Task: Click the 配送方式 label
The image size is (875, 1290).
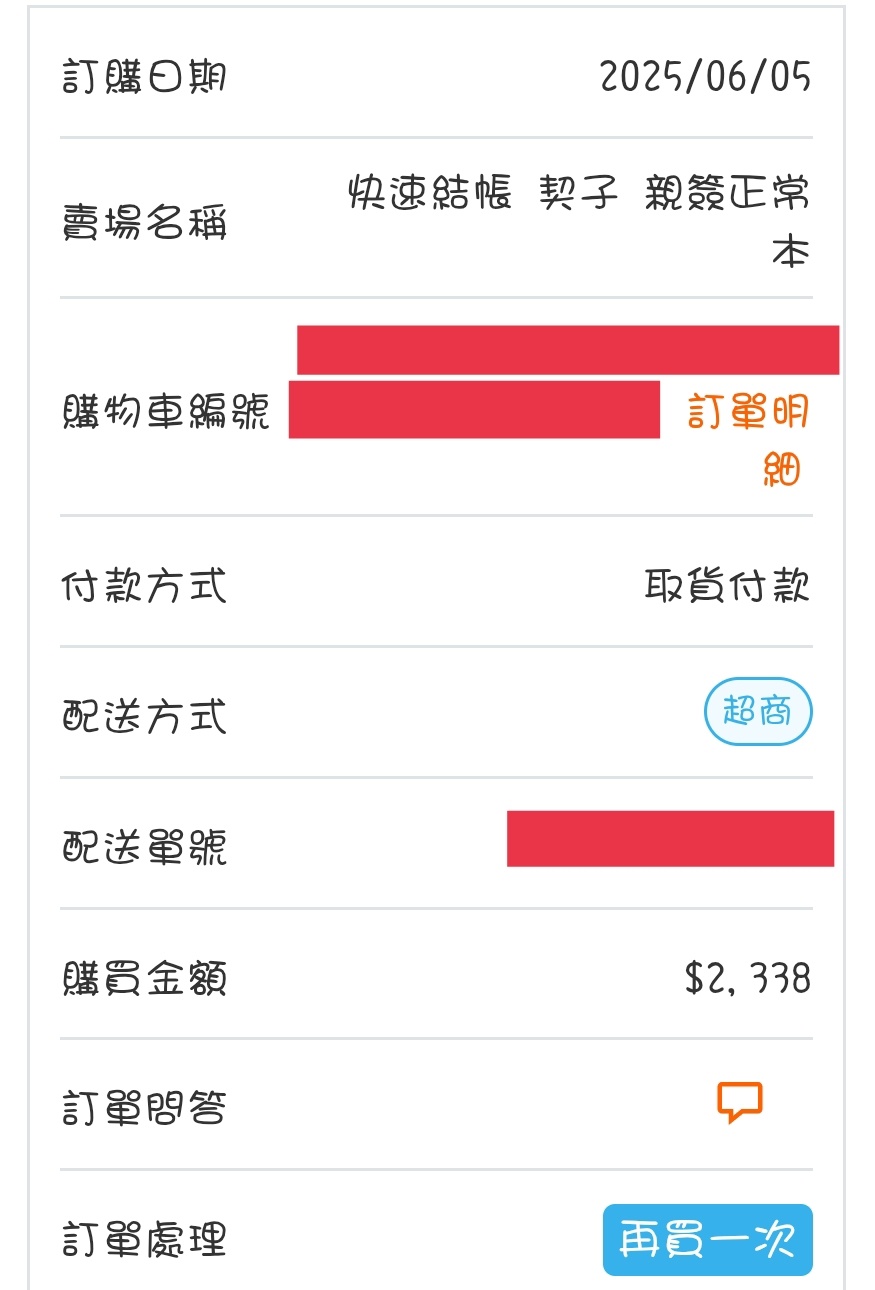Action: (x=145, y=717)
